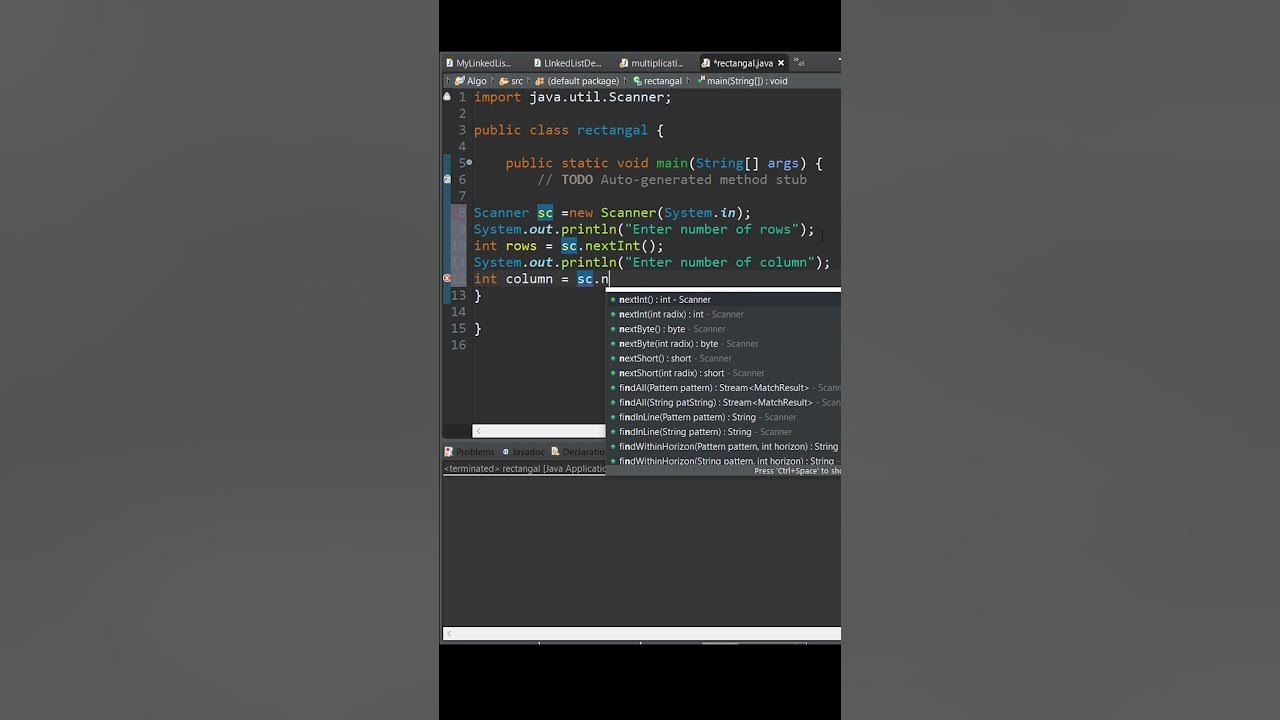
Task: Open the Problems view tab
Action: [470, 452]
